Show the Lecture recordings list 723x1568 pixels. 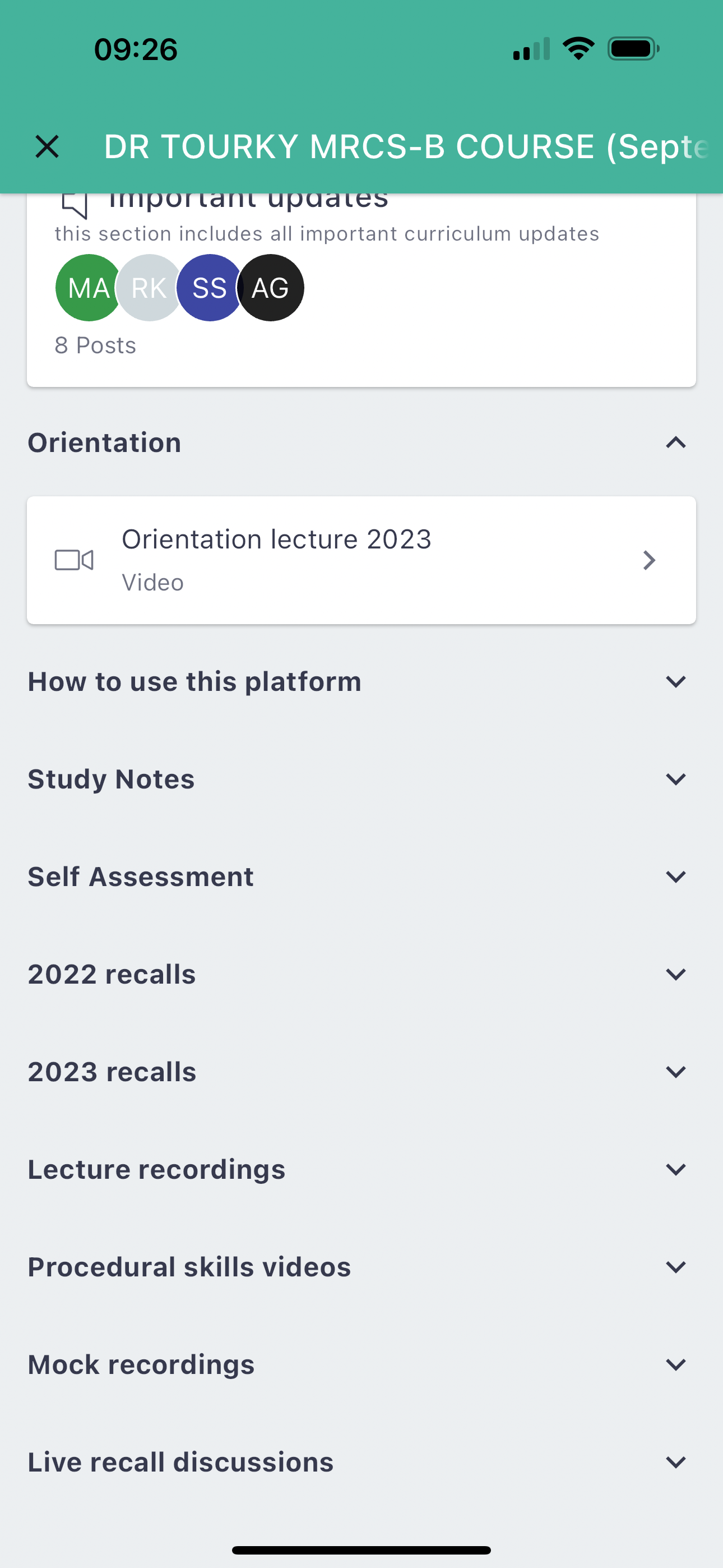pos(675,1169)
